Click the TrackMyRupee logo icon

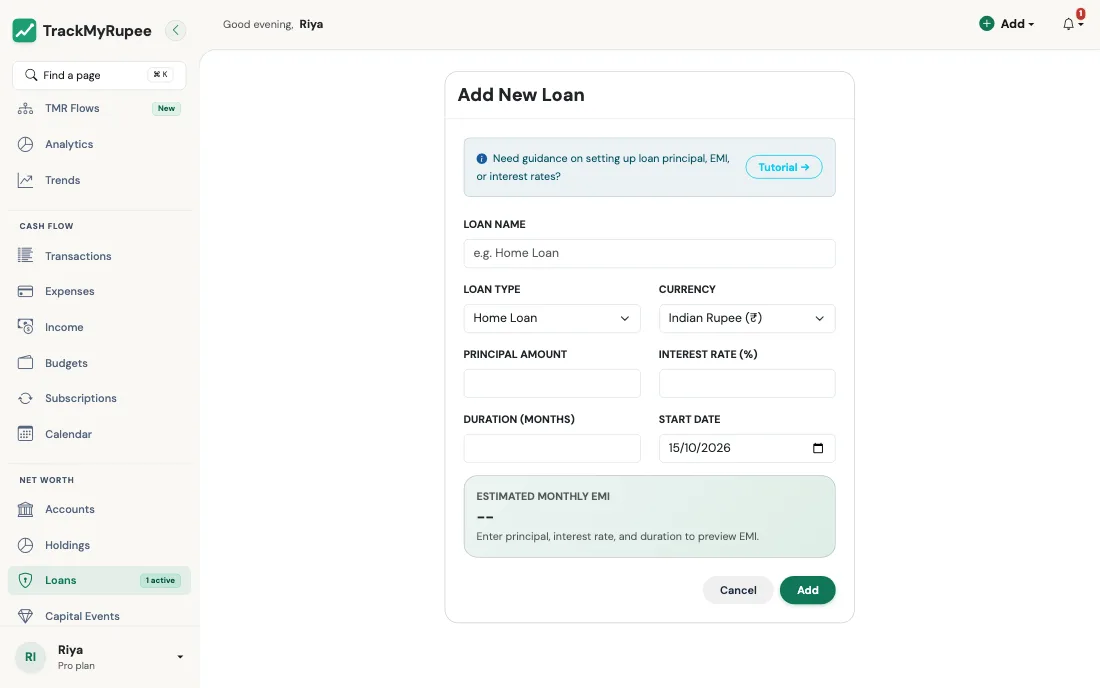tap(25, 30)
